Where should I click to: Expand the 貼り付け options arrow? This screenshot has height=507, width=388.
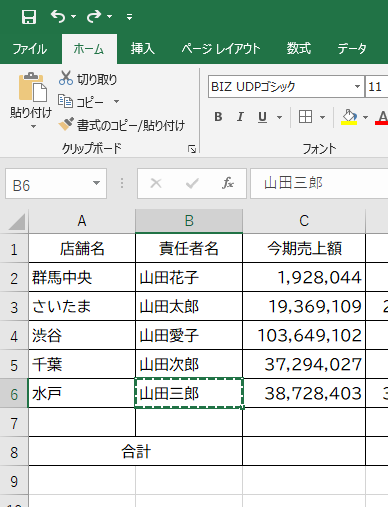[x=33, y=127]
